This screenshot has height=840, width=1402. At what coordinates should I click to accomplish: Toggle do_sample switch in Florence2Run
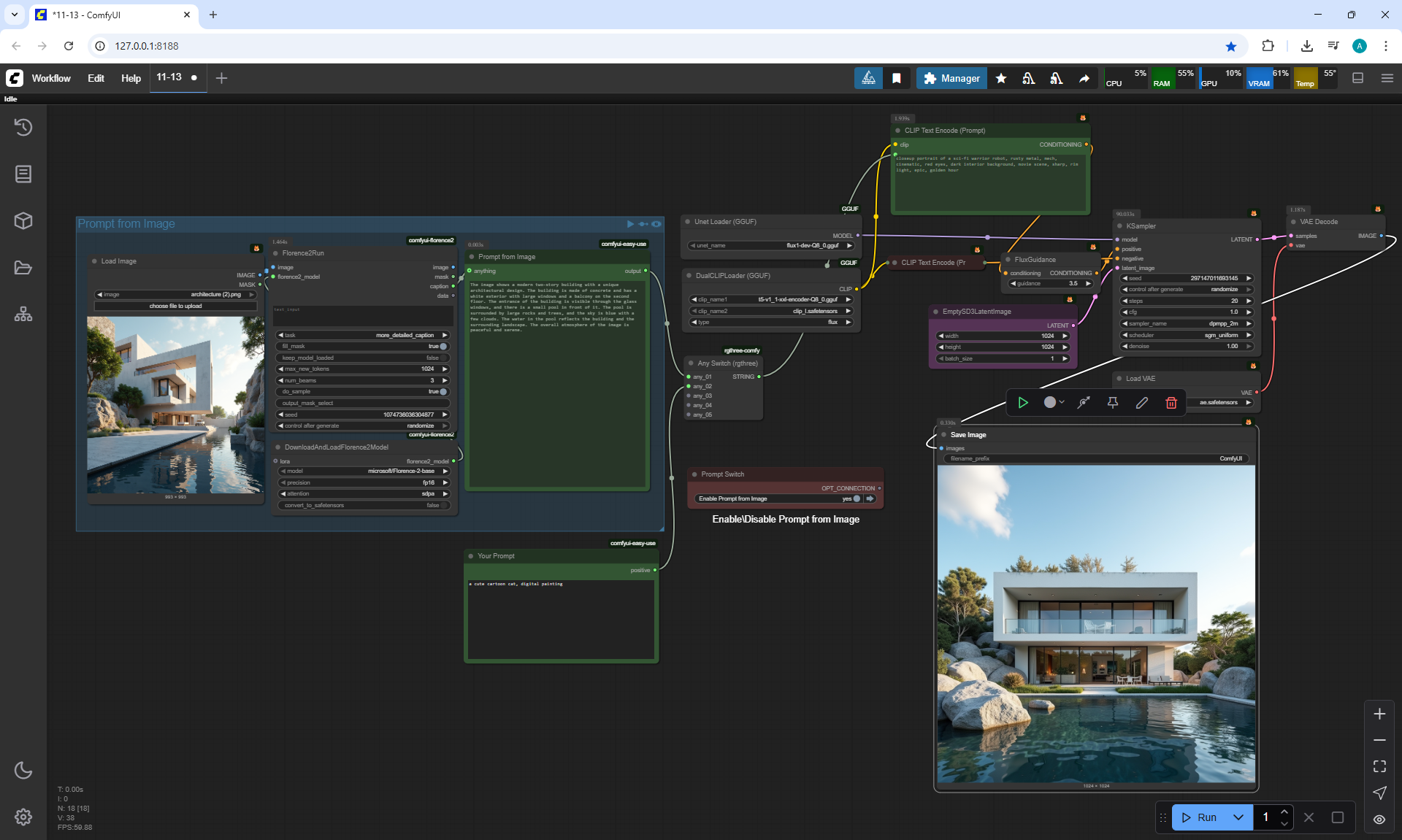coord(443,392)
